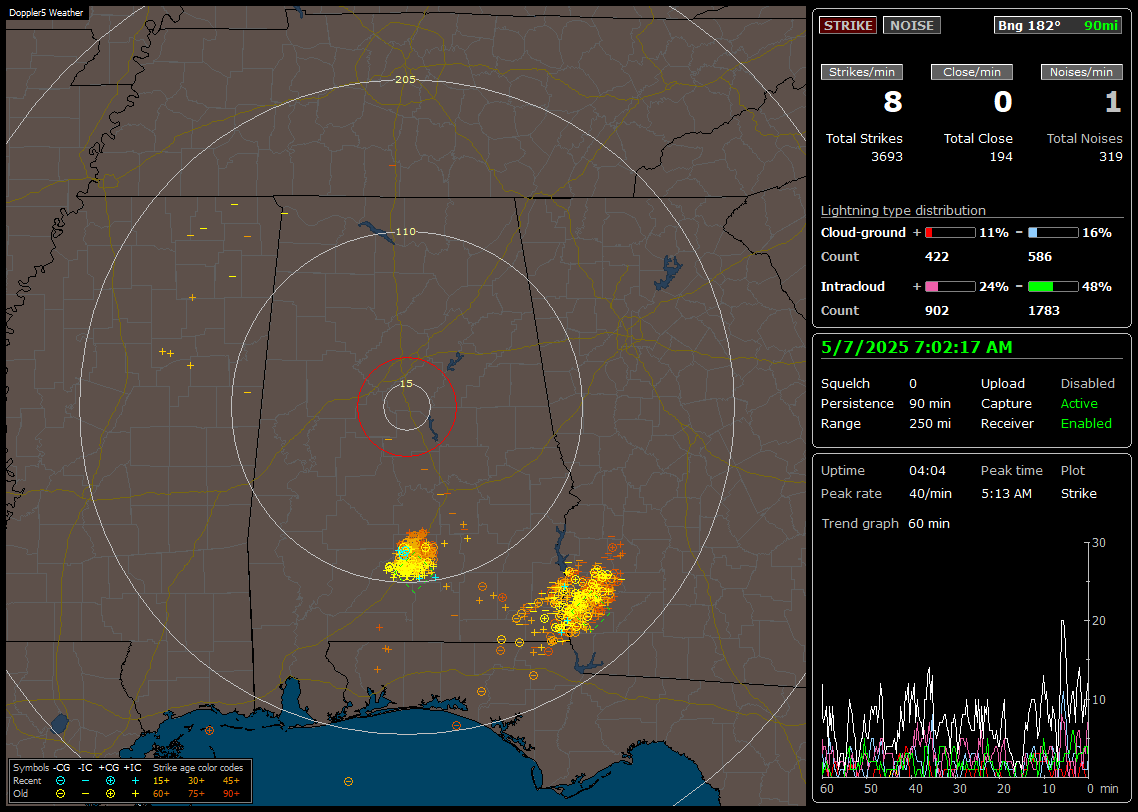Image resolution: width=1138 pixels, height=812 pixels.
Task: Click the Uptime value 04:04
Action: click(x=928, y=471)
